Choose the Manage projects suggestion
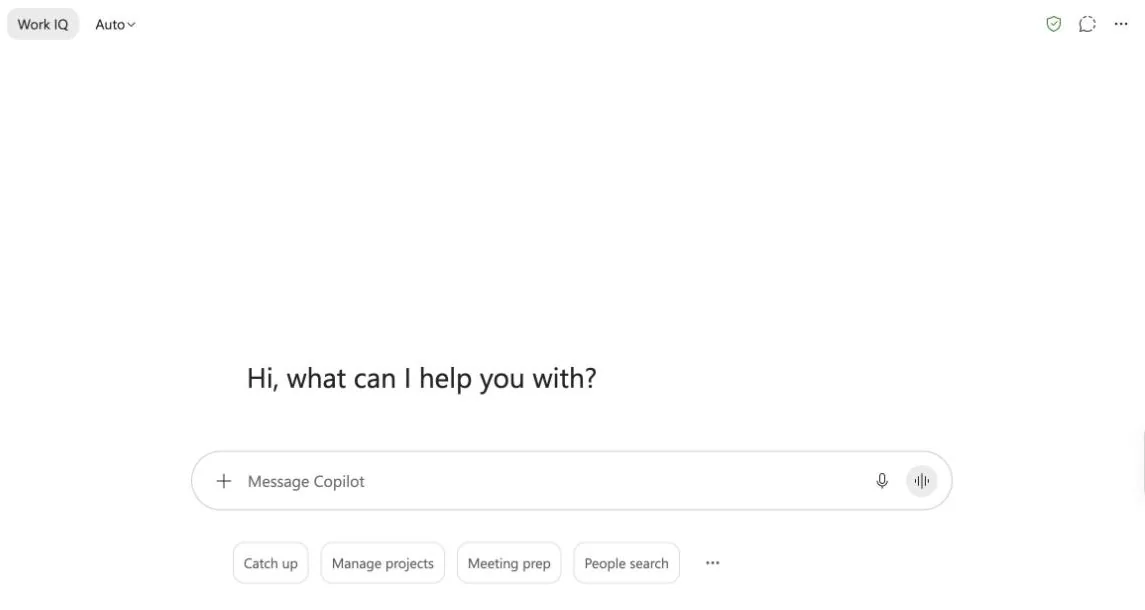Viewport: 1145px width, 610px height. 383,563
